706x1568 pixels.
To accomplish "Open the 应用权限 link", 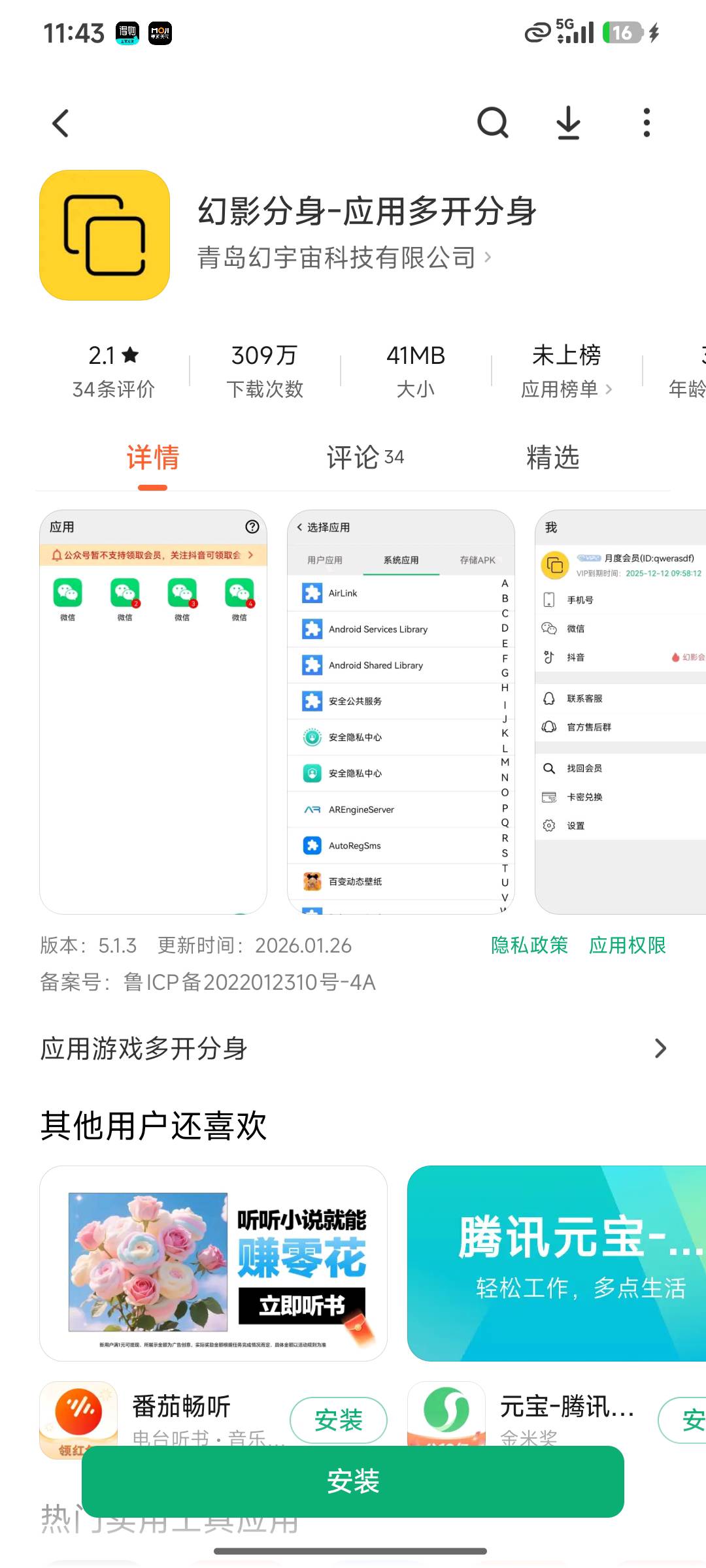I will (x=628, y=945).
